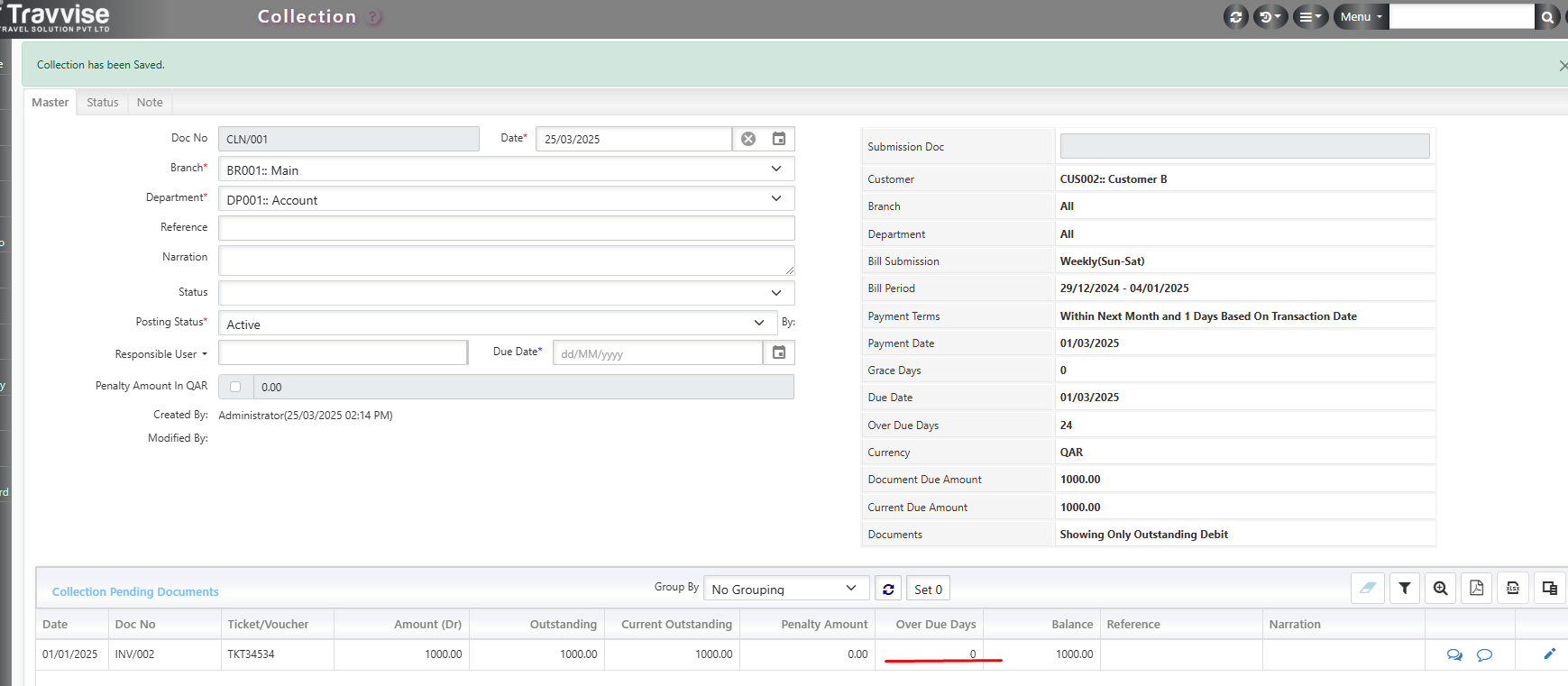Click the help question mark beside Collection
Image resolution: width=1568 pixels, height=686 pixels.
tap(374, 16)
